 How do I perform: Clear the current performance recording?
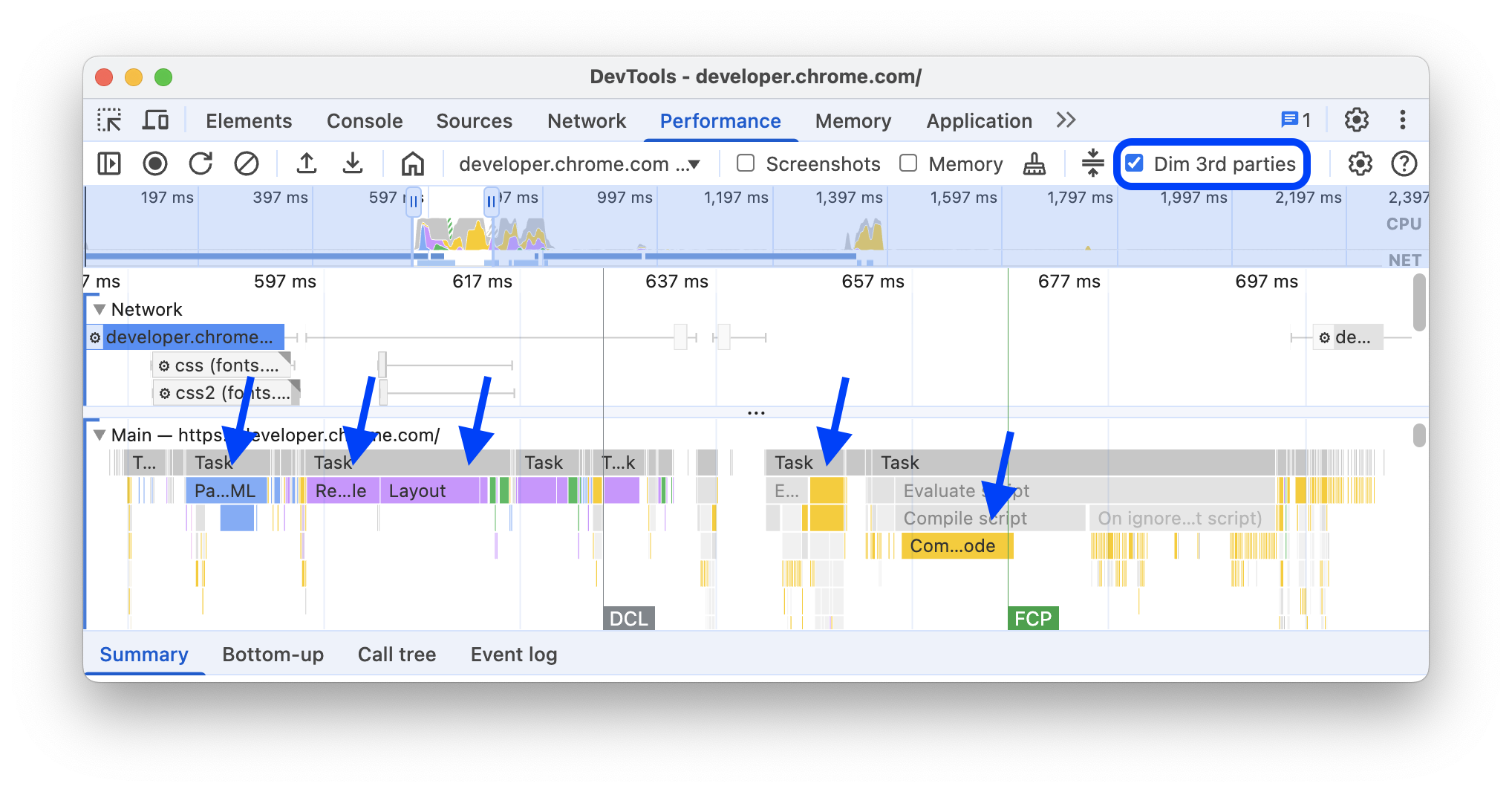[247, 163]
